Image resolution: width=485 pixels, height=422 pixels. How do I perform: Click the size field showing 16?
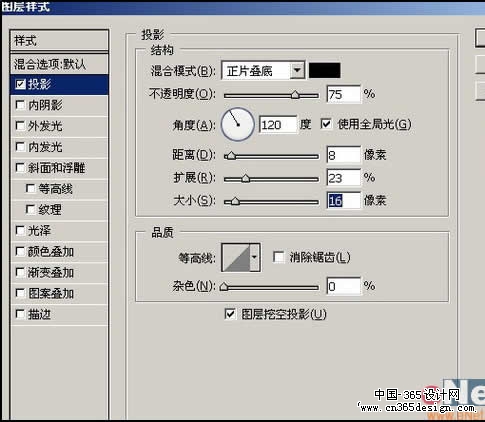[x=344, y=200]
